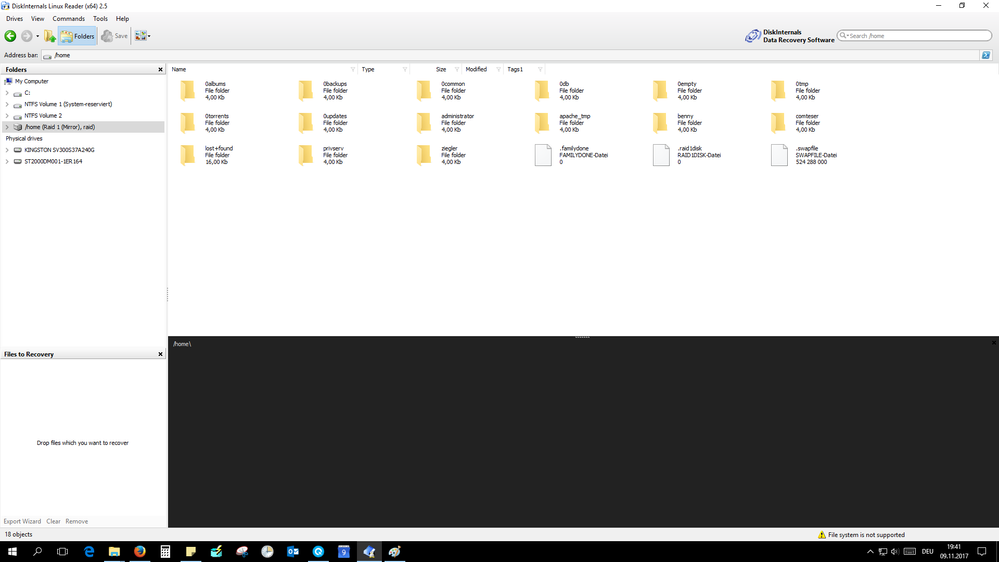Close the Folders panel
Screen dimensions: 999x562
coord(160,70)
